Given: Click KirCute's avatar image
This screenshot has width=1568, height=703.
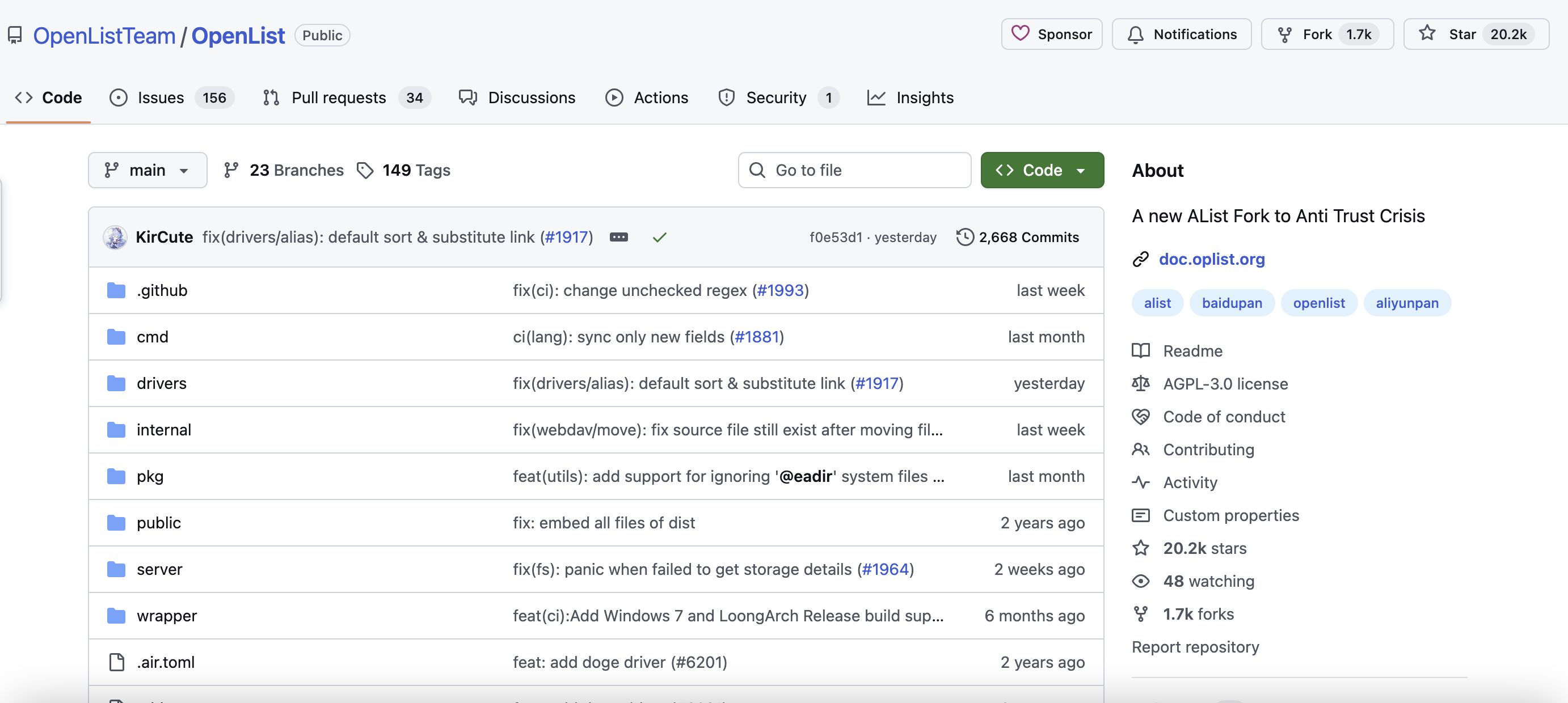Looking at the screenshot, I should (115, 237).
